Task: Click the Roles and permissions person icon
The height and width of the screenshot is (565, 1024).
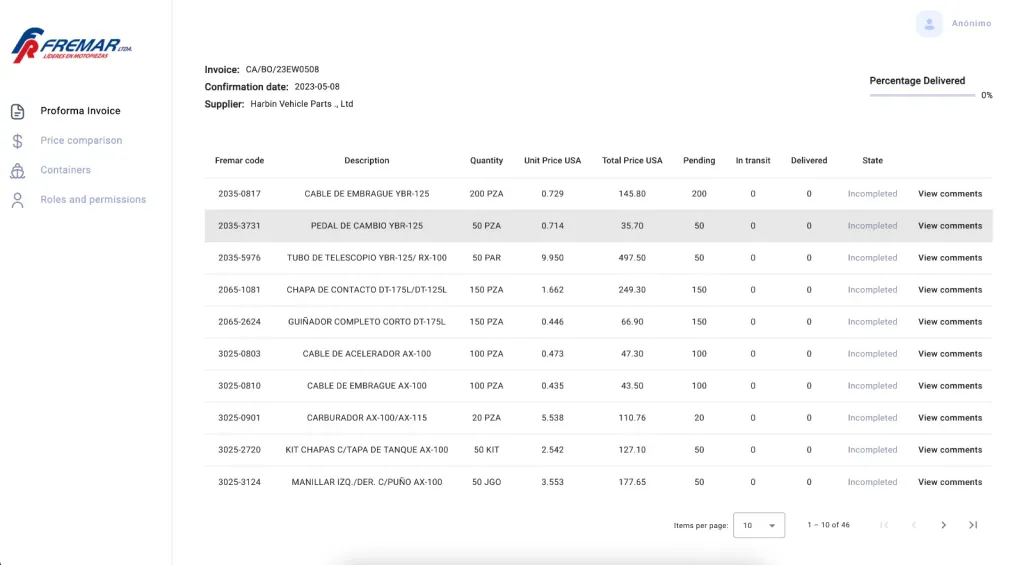Action: coord(18,200)
